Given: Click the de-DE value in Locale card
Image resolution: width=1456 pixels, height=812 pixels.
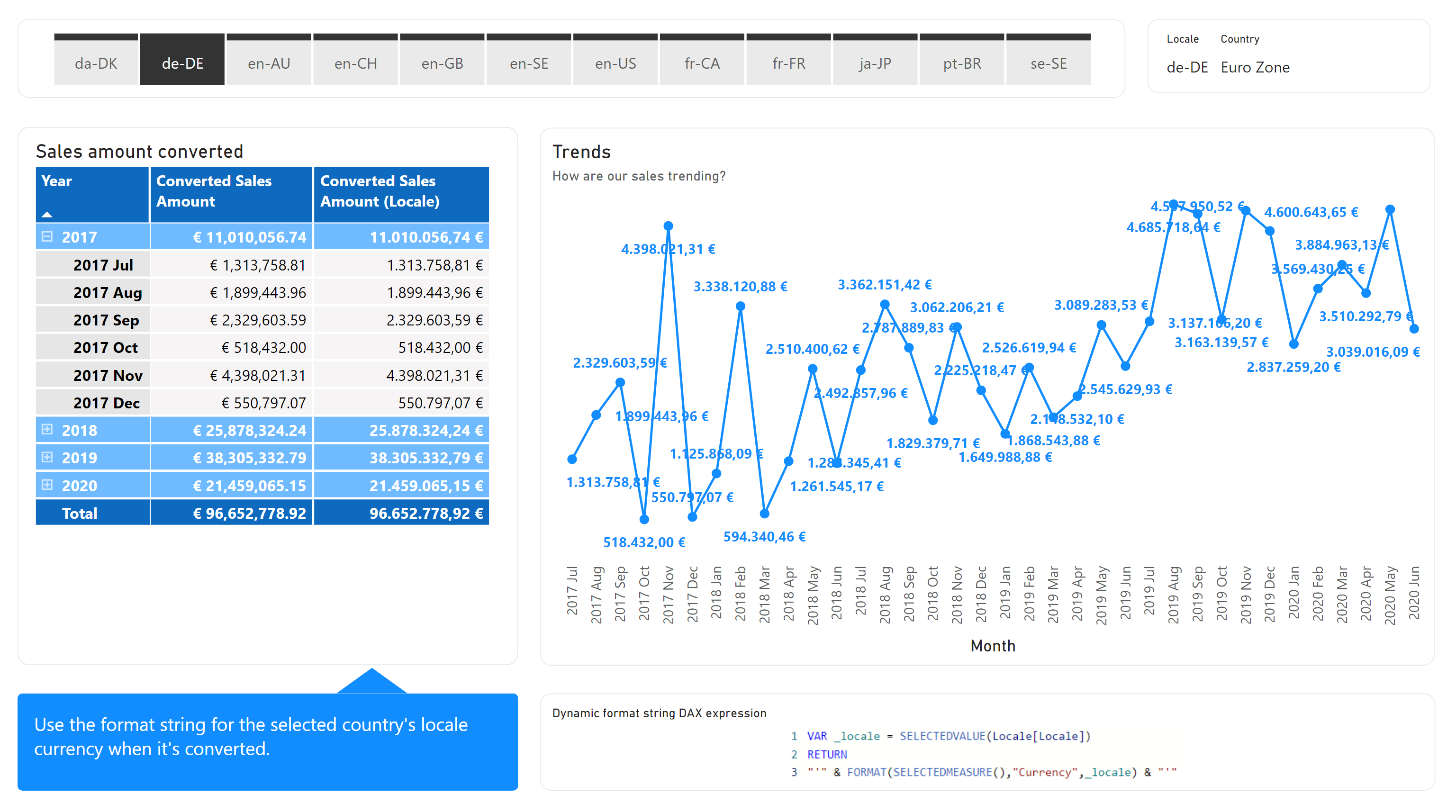Looking at the screenshot, I should click(x=1187, y=68).
